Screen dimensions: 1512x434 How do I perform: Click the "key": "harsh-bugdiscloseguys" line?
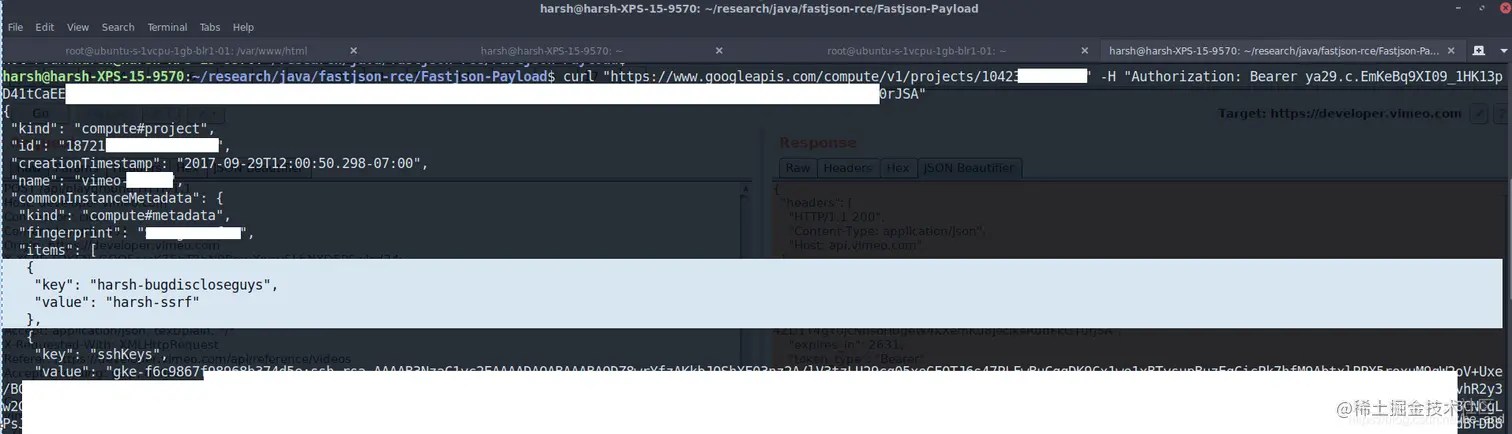156,285
